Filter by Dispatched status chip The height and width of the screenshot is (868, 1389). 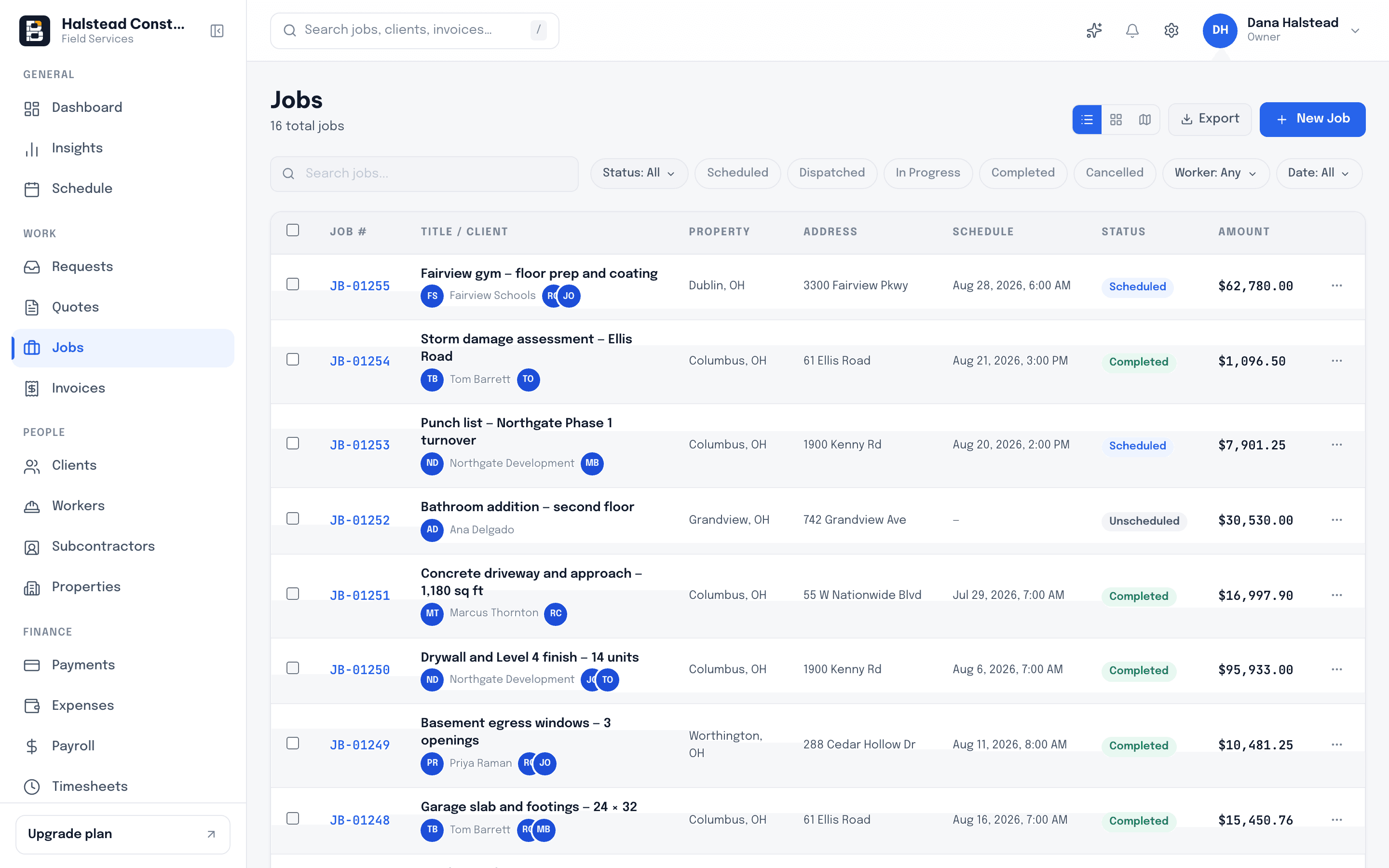[831, 174]
